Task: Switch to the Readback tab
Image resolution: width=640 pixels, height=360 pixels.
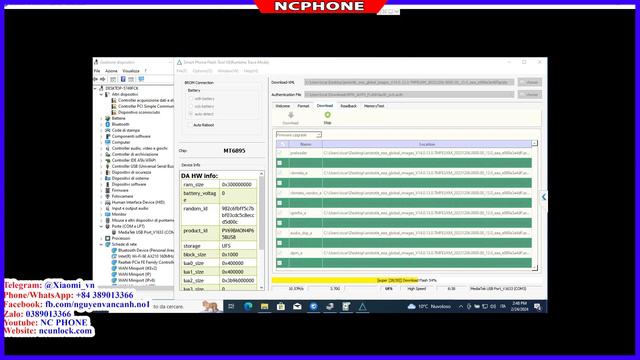Action: 349,106
